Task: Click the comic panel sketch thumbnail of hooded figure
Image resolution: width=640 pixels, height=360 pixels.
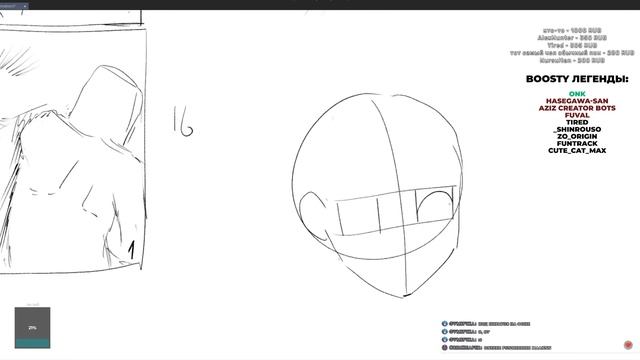Action: (73, 149)
